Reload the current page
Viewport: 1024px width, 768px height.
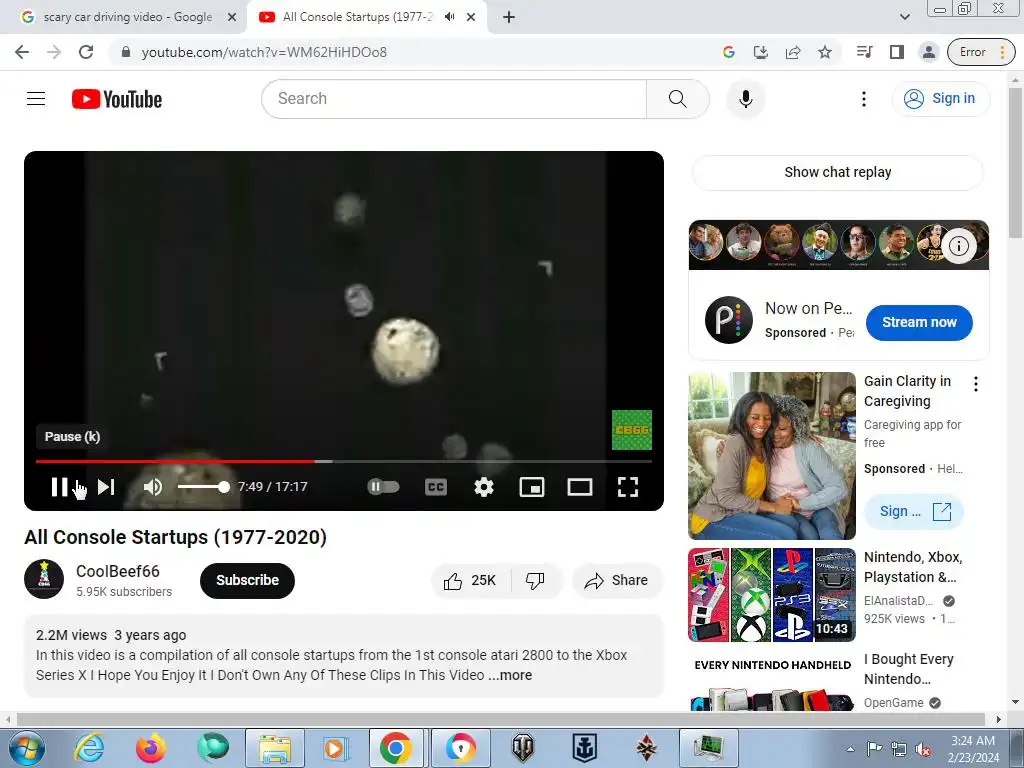pos(86,52)
